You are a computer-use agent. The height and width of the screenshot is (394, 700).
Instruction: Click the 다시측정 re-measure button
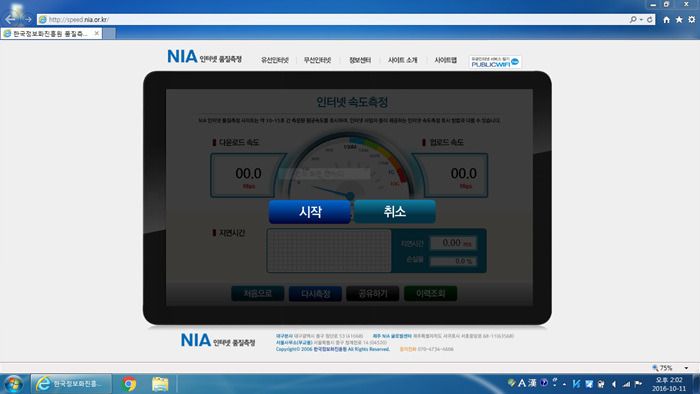point(315,294)
